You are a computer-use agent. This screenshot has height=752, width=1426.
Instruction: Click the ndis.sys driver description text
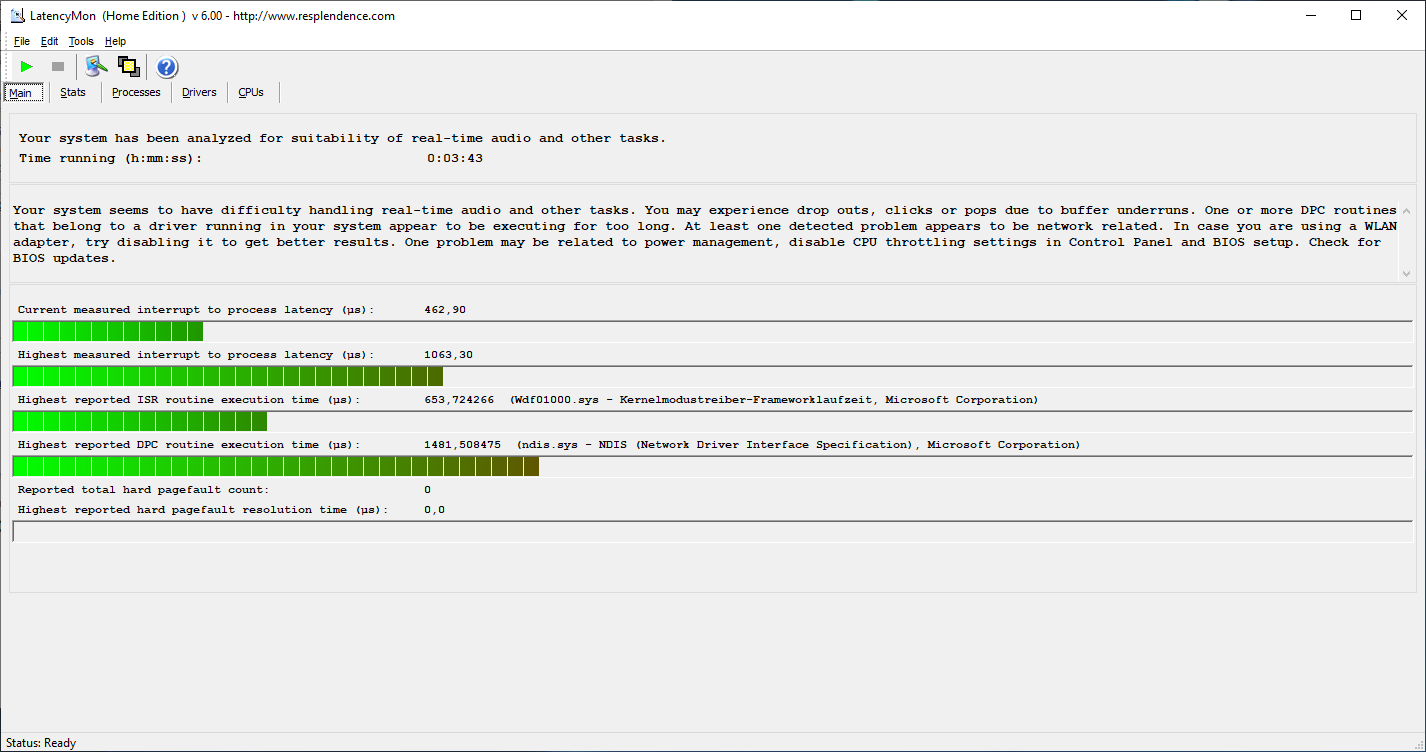799,445
